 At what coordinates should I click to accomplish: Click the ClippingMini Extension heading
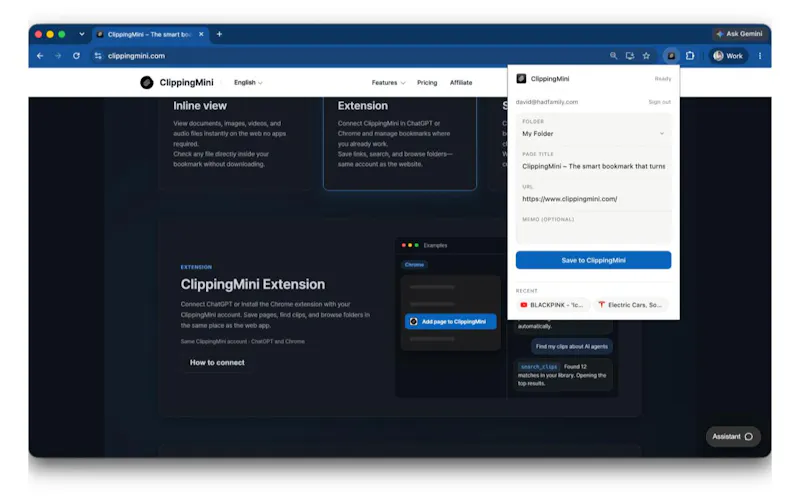[x=253, y=284]
